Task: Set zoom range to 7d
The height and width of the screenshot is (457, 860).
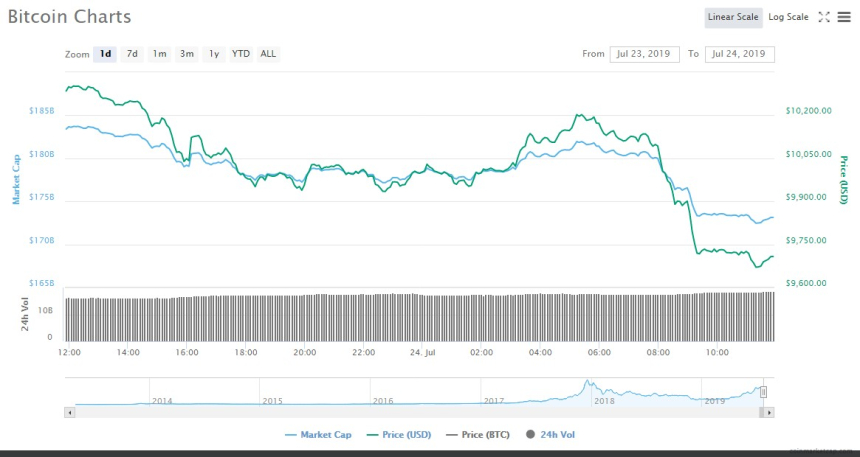Action: 132,54
